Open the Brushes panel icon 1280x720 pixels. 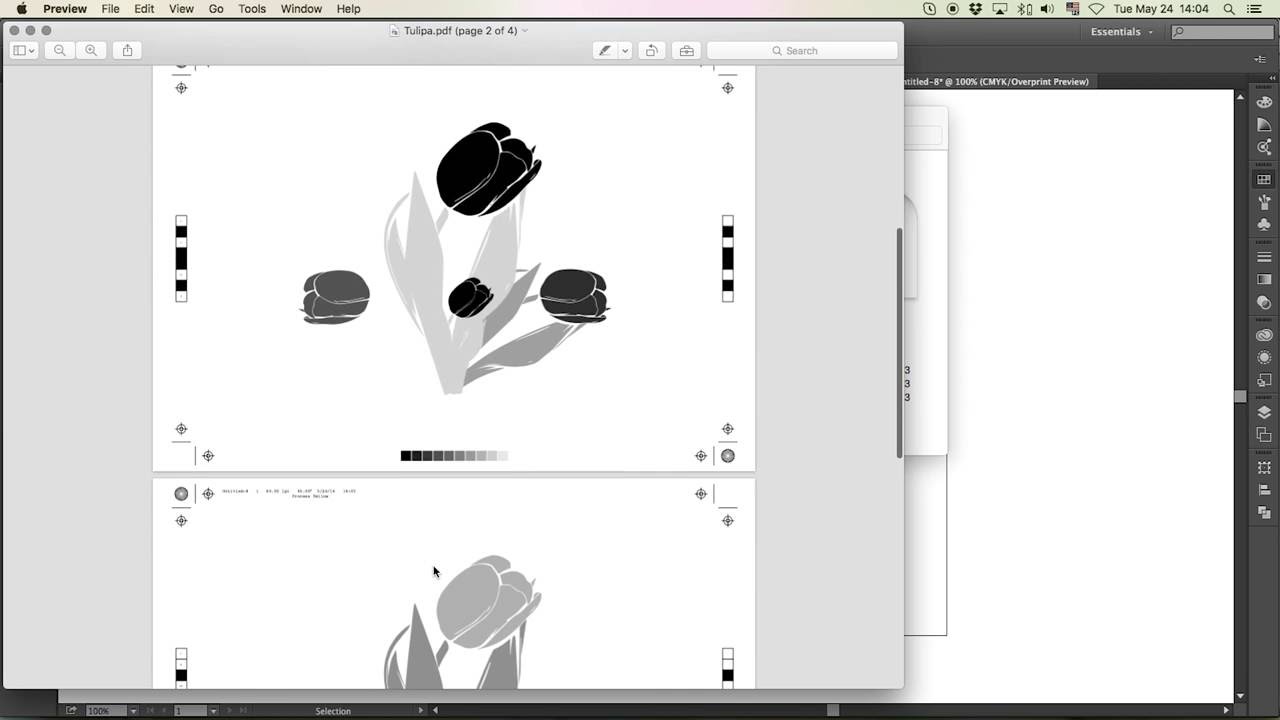click(1264, 202)
